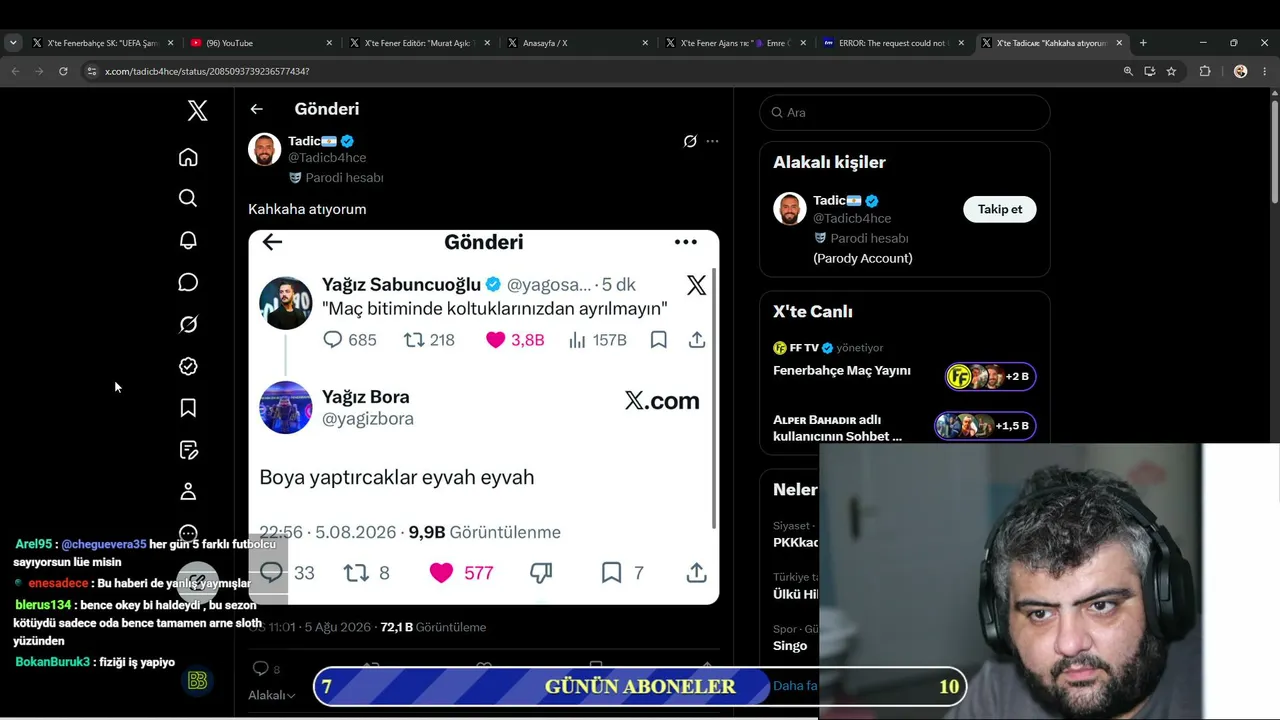Click the +1,5 B listeners avatar pill

(x=985, y=426)
